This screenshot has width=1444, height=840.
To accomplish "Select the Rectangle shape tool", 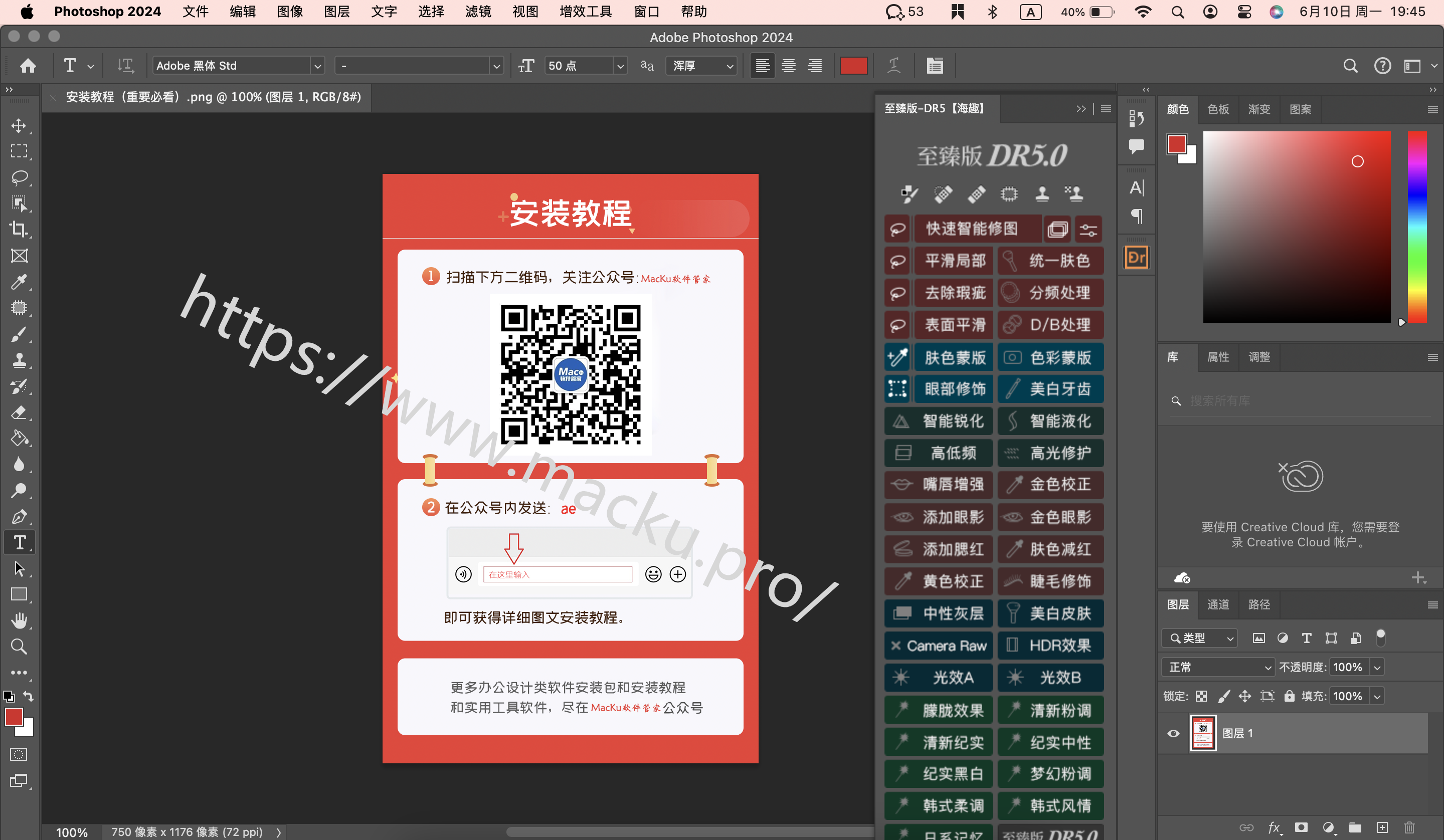I will (x=20, y=594).
